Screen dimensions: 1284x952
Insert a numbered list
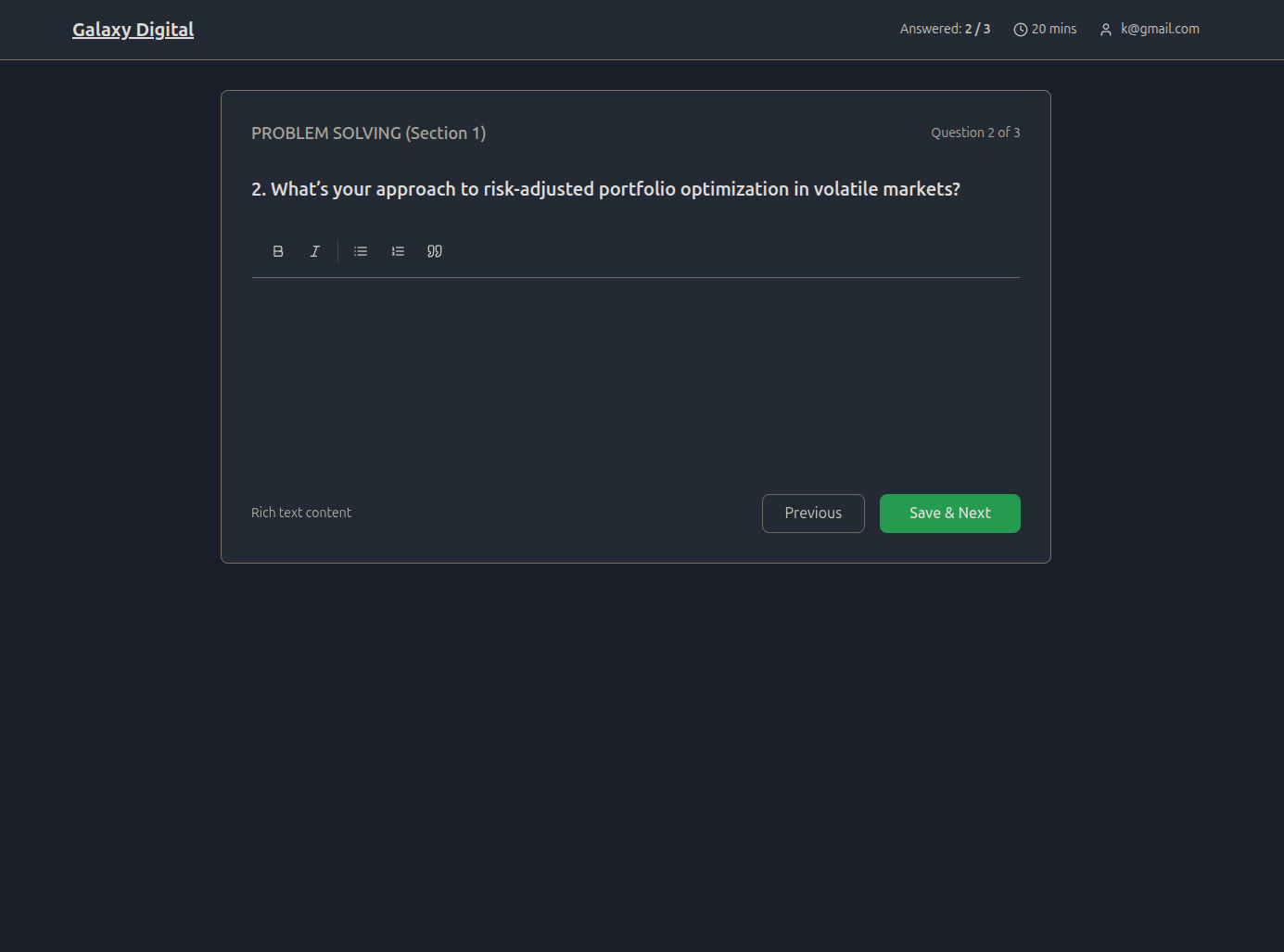[398, 251]
